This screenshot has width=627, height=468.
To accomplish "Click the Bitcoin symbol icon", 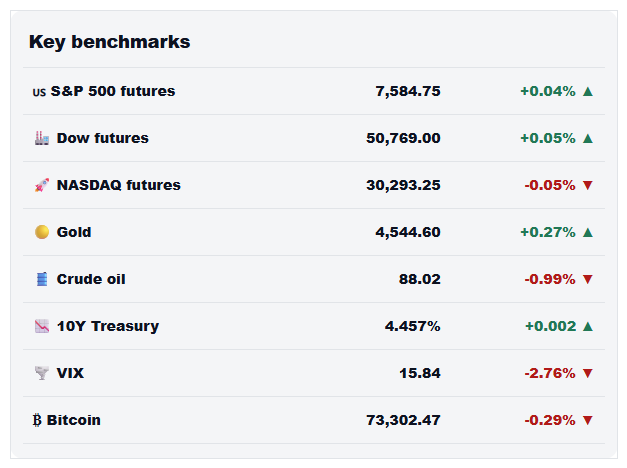I will (37, 420).
